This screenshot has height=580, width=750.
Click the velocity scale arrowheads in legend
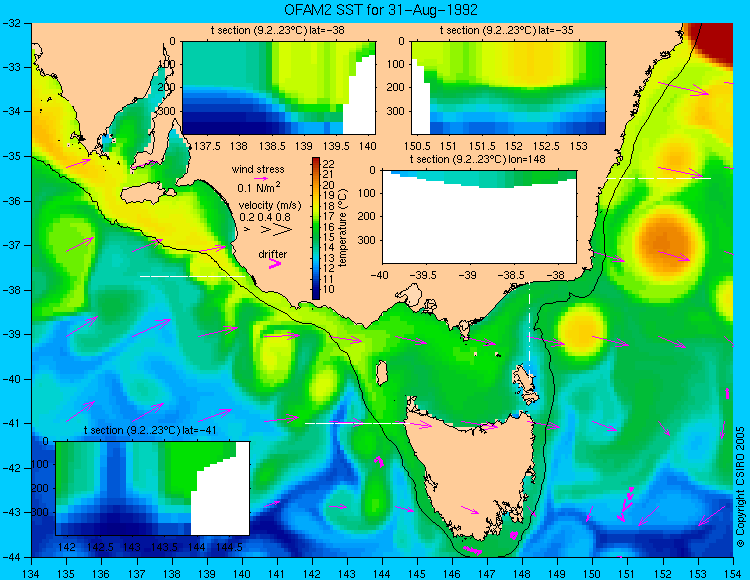click(x=269, y=230)
